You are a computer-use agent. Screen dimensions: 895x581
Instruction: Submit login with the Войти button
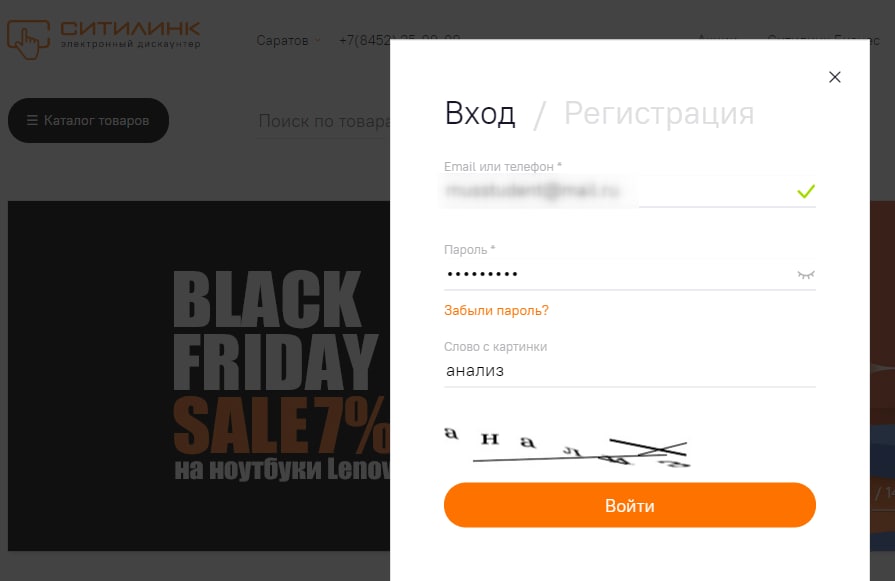click(630, 505)
